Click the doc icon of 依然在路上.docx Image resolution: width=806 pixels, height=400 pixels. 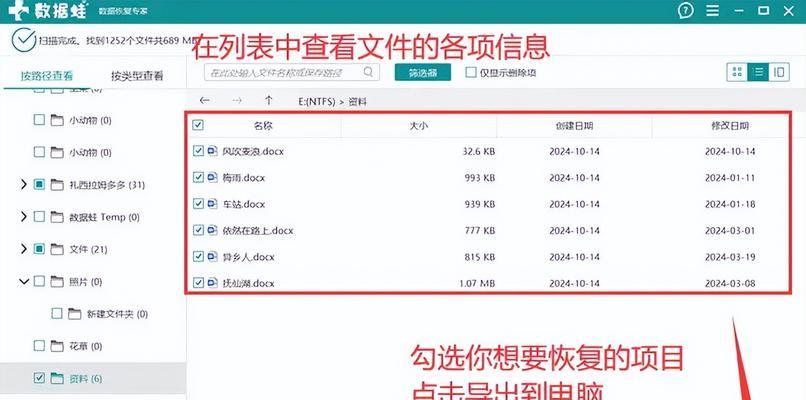click(x=213, y=230)
